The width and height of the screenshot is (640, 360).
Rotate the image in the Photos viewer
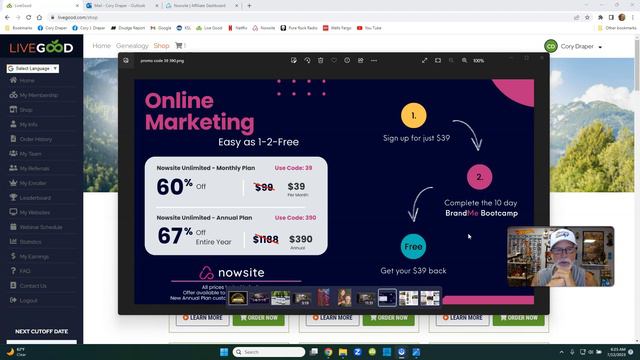[x=307, y=60]
